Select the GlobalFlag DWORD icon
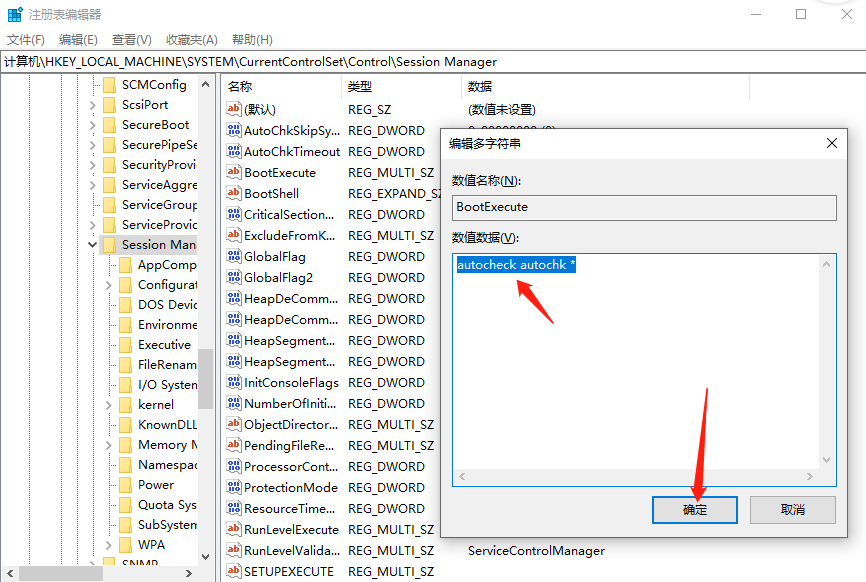Screen dimensions: 866x582 pyautogui.click(x=234, y=257)
